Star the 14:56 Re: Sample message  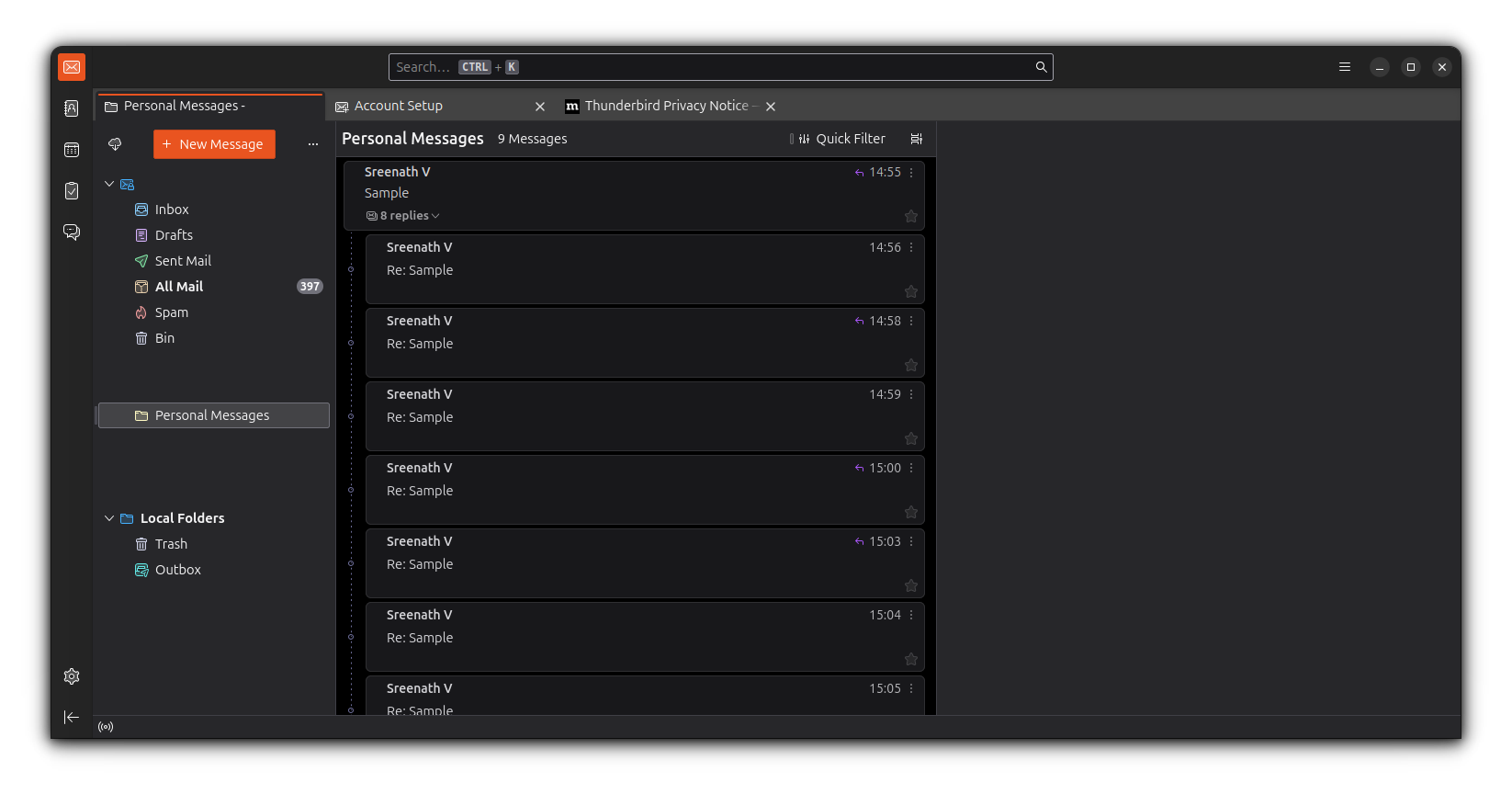(910, 291)
